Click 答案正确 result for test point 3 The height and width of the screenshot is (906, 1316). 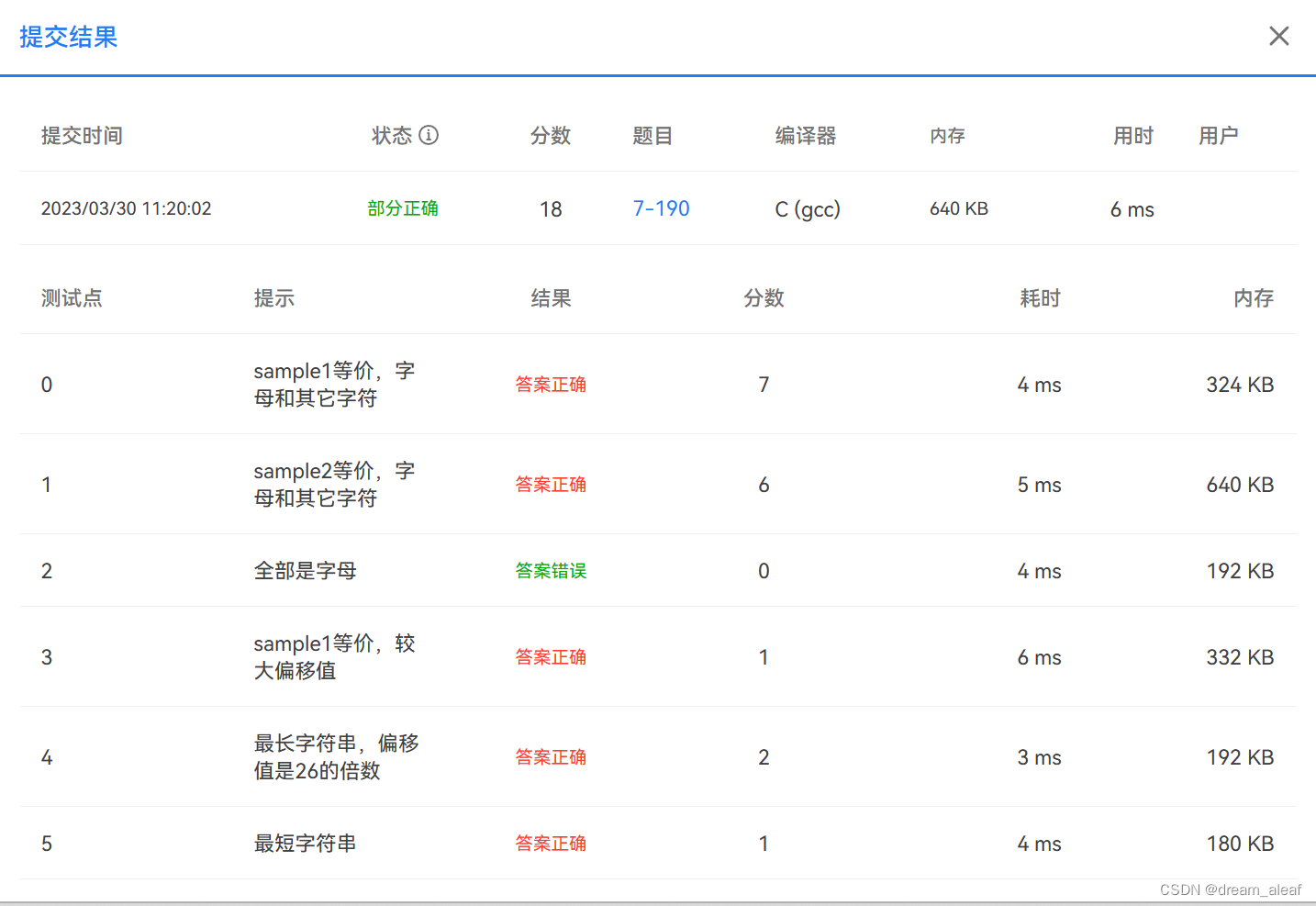tap(551, 657)
